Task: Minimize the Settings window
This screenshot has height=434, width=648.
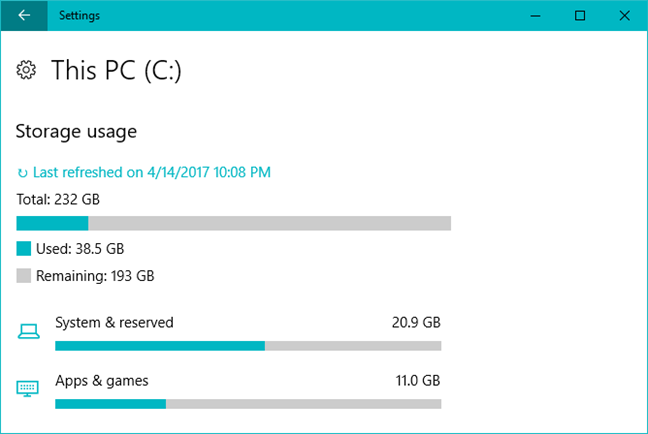Action: tap(536, 16)
